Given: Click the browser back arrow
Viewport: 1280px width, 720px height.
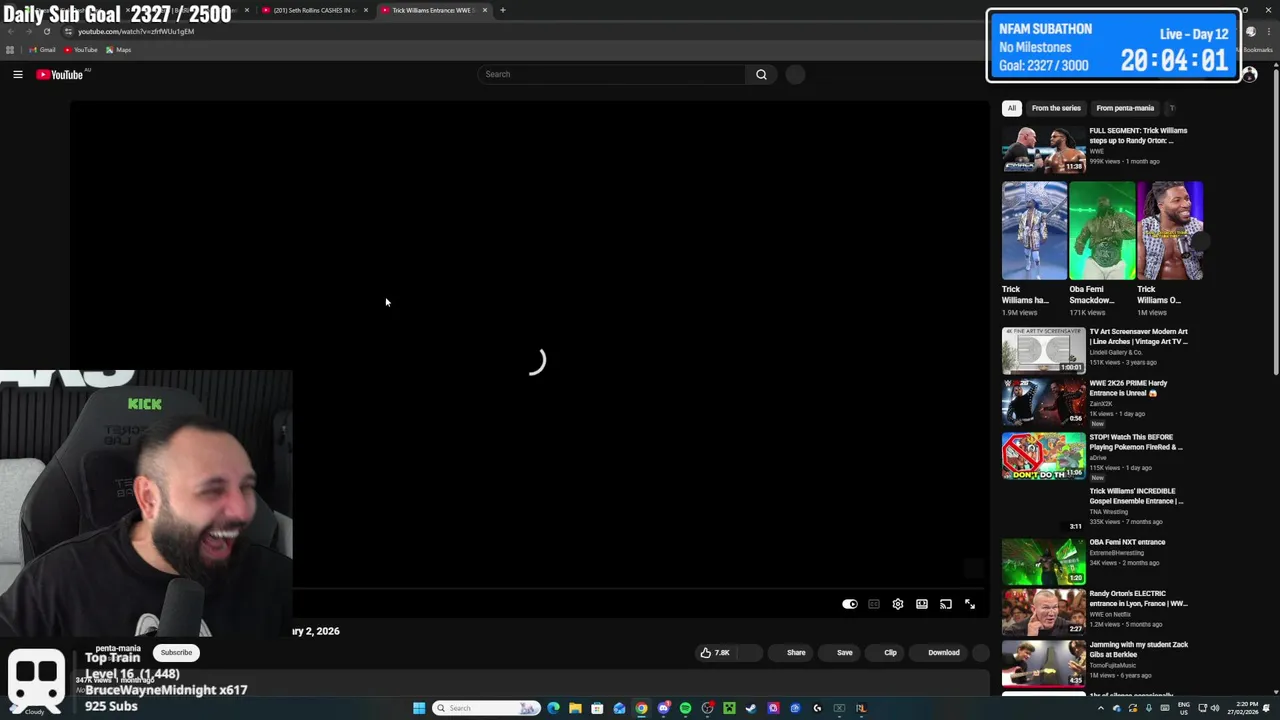Looking at the screenshot, I should point(11,31).
